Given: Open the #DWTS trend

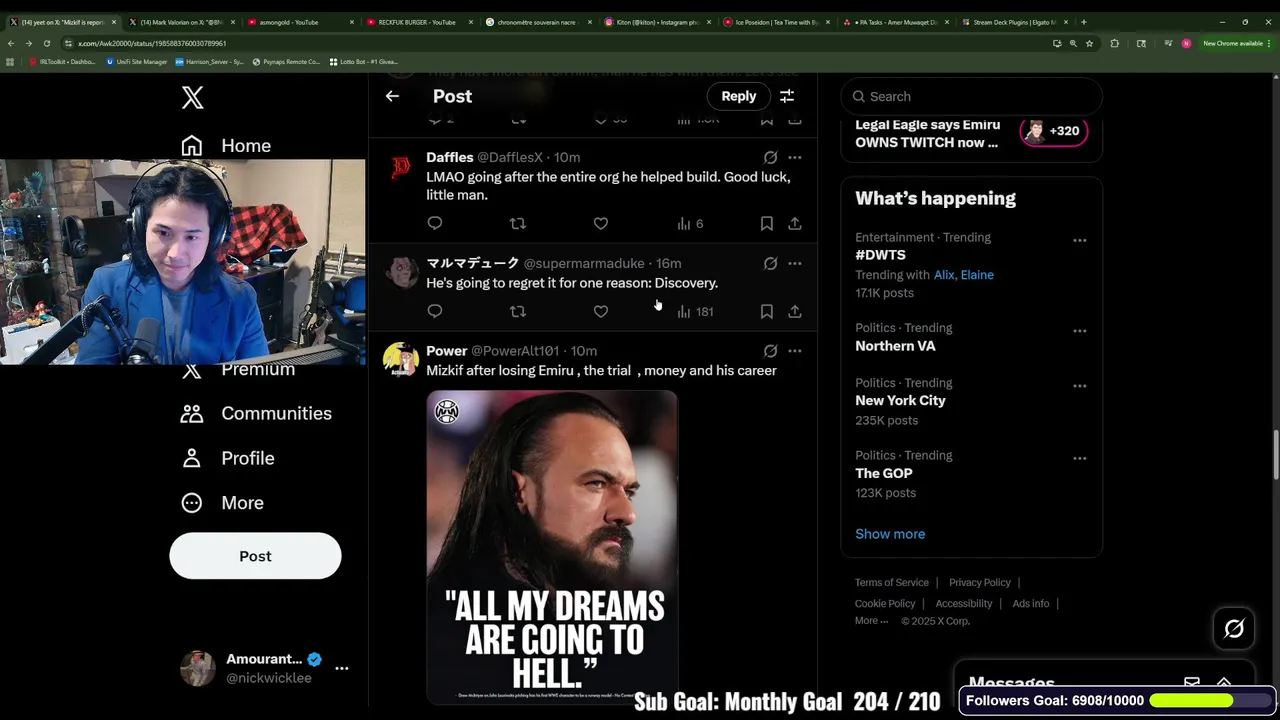Looking at the screenshot, I should [880, 255].
